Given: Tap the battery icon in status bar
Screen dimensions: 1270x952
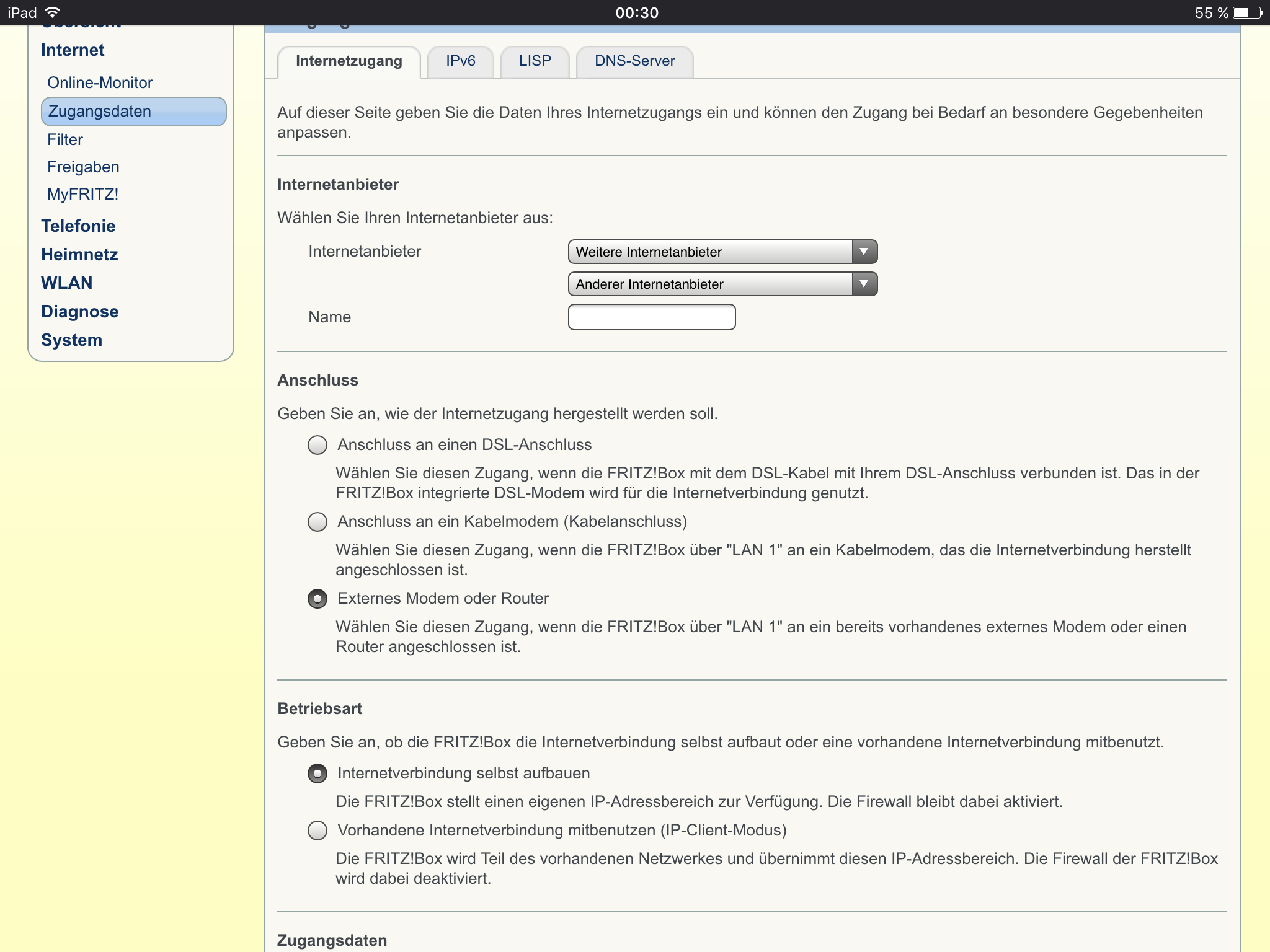Looking at the screenshot, I should point(1248,12).
